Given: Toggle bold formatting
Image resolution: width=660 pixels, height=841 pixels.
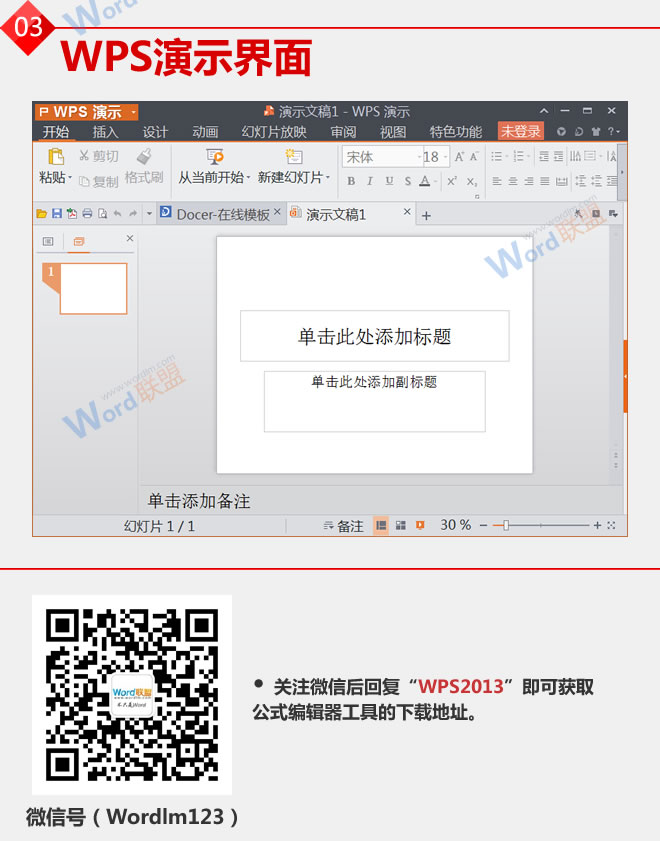Looking at the screenshot, I should (x=351, y=181).
